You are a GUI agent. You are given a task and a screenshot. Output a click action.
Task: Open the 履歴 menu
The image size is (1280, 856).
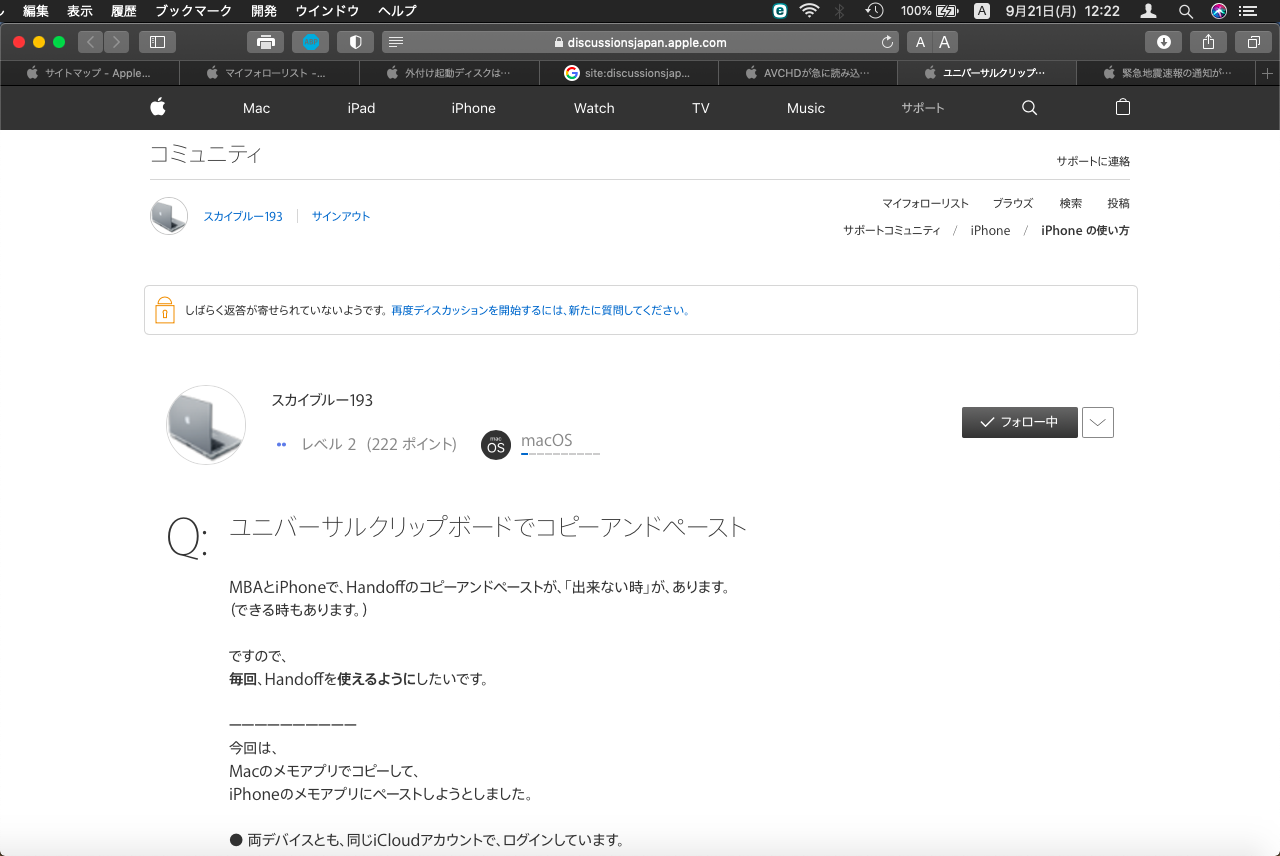(x=124, y=11)
